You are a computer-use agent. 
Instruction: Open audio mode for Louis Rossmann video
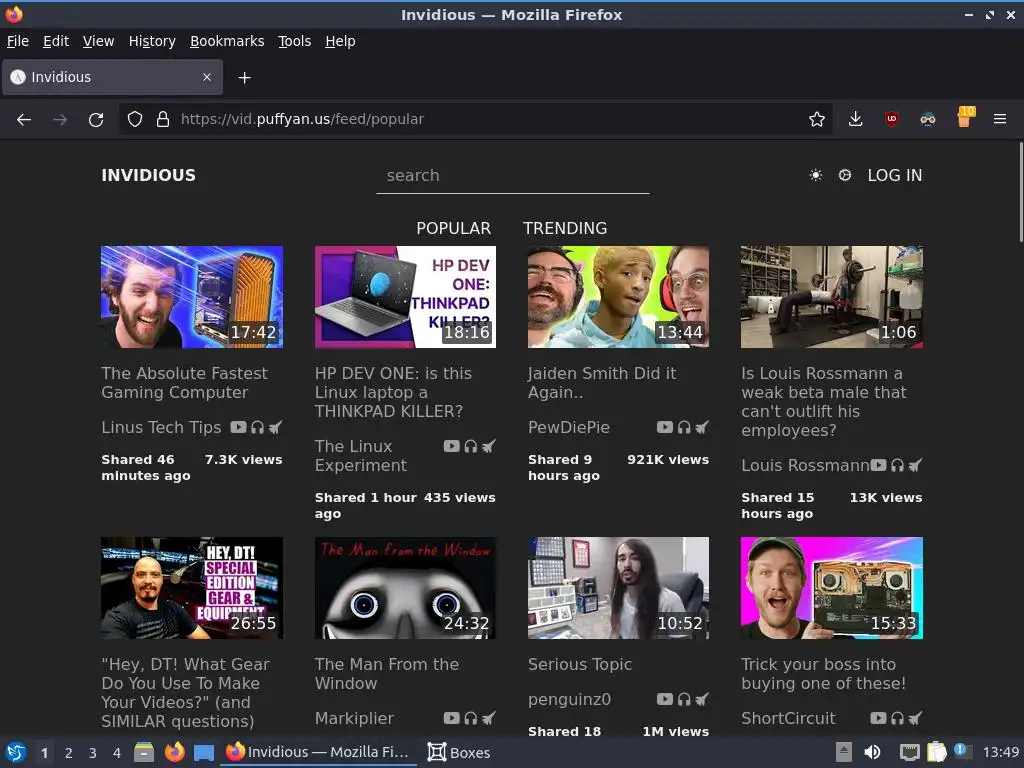tap(897, 465)
